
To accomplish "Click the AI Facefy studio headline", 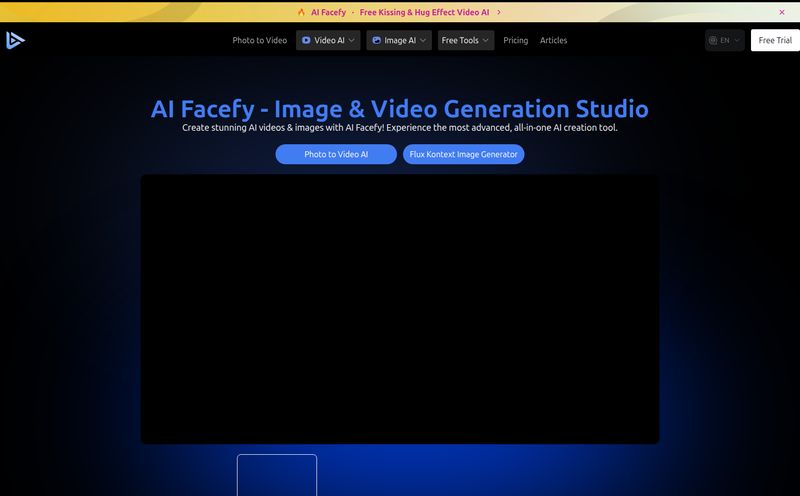I will [x=400, y=109].
